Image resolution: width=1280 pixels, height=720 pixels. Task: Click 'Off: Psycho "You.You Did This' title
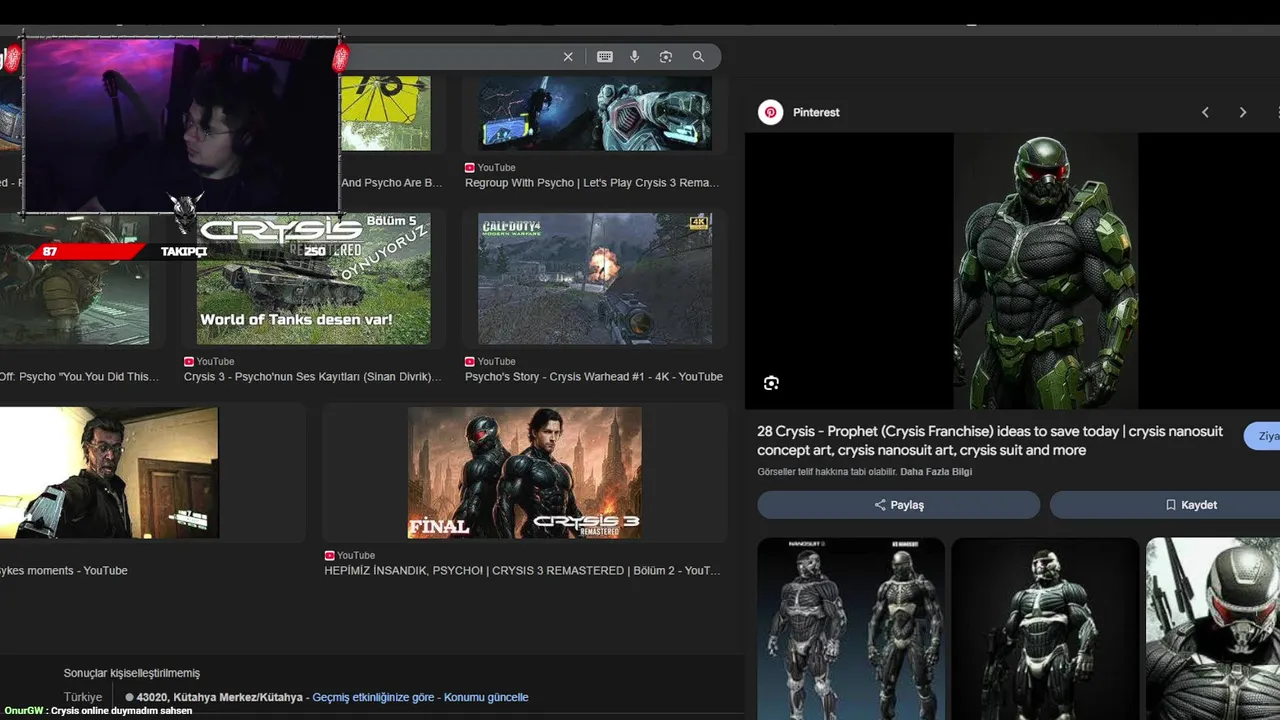80,377
